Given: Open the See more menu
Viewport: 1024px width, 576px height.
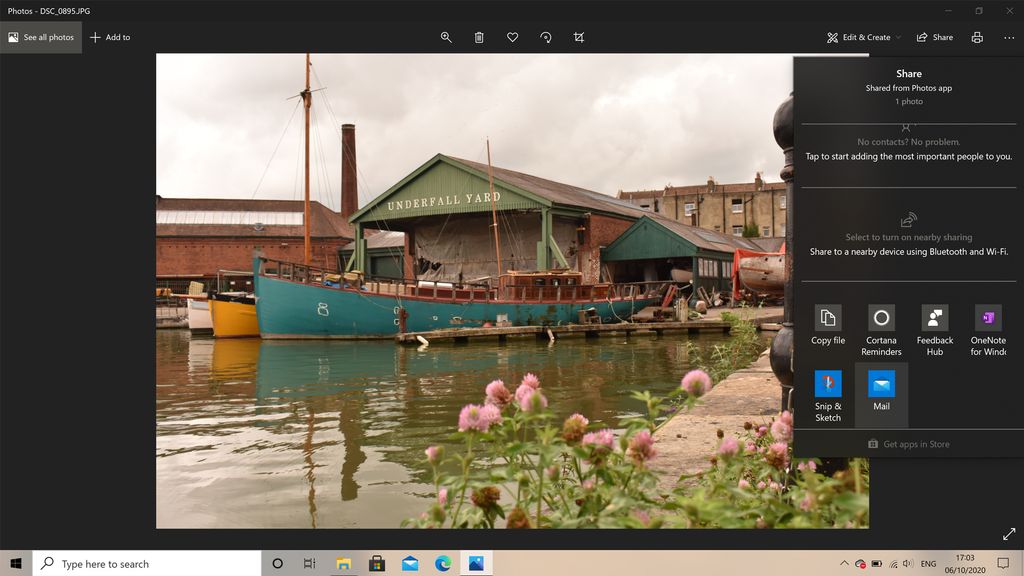Looking at the screenshot, I should (x=1009, y=37).
